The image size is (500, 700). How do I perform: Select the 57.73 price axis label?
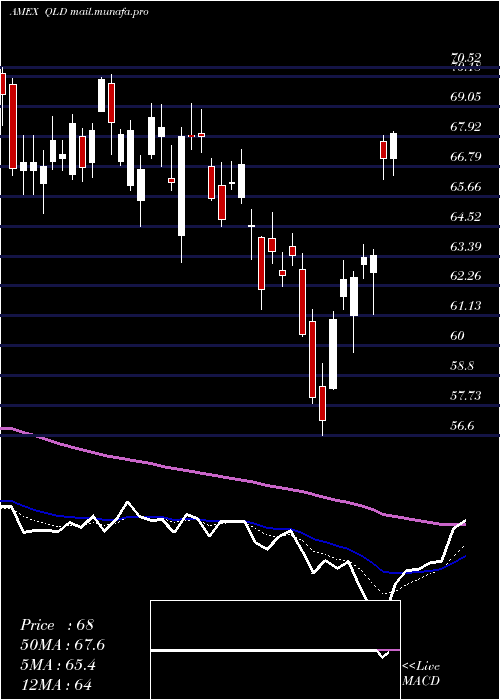click(x=467, y=396)
